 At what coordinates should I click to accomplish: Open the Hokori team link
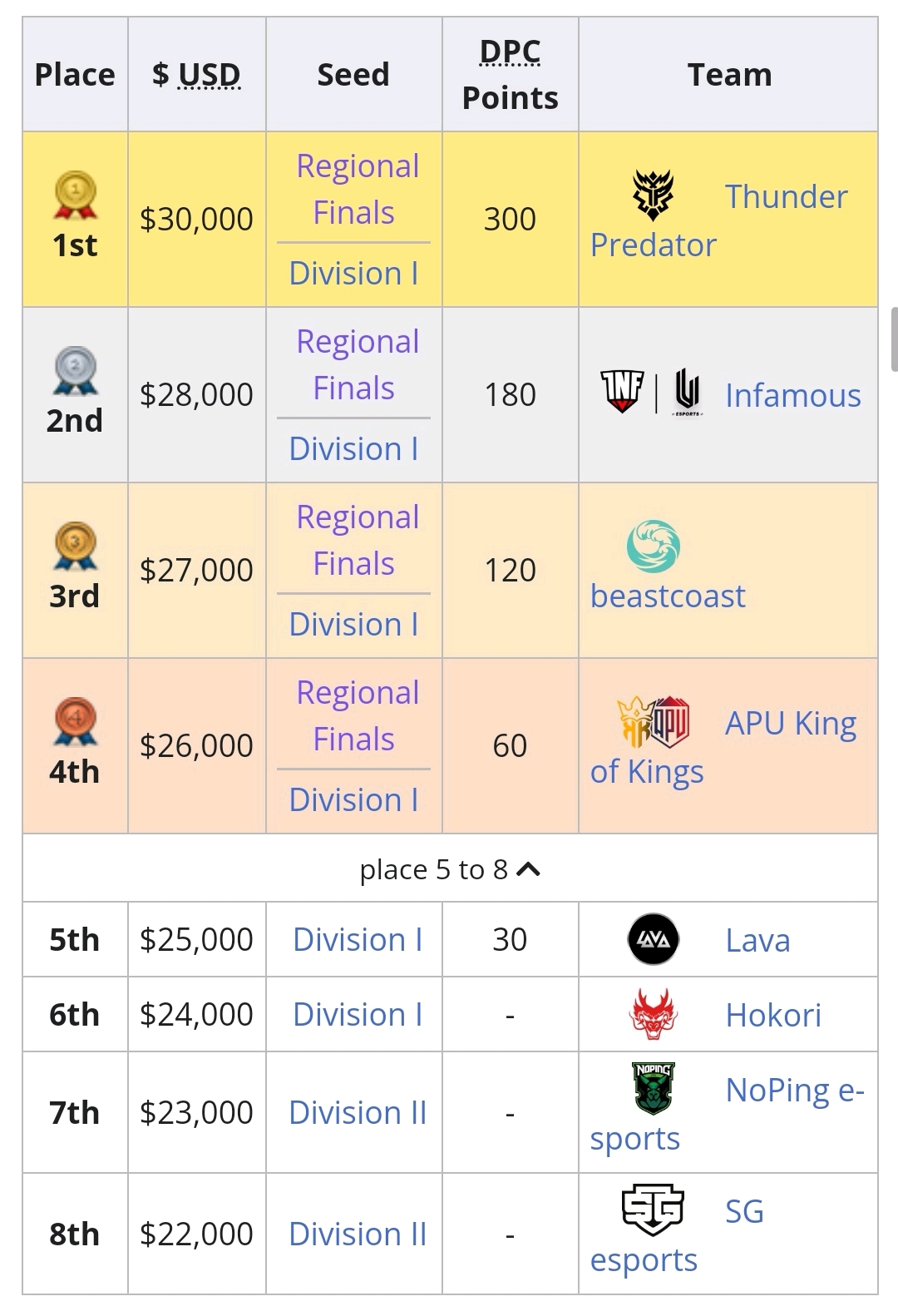point(773,1015)
